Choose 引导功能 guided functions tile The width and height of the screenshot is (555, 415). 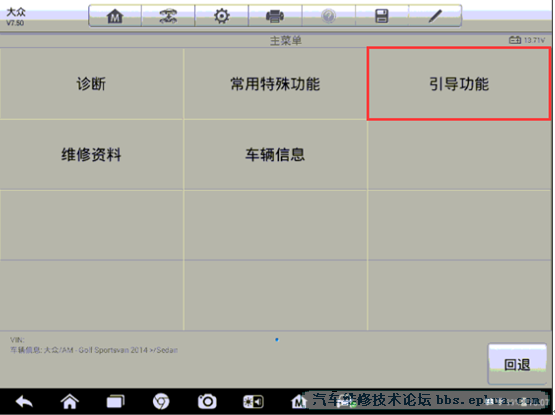pos(459,84)
